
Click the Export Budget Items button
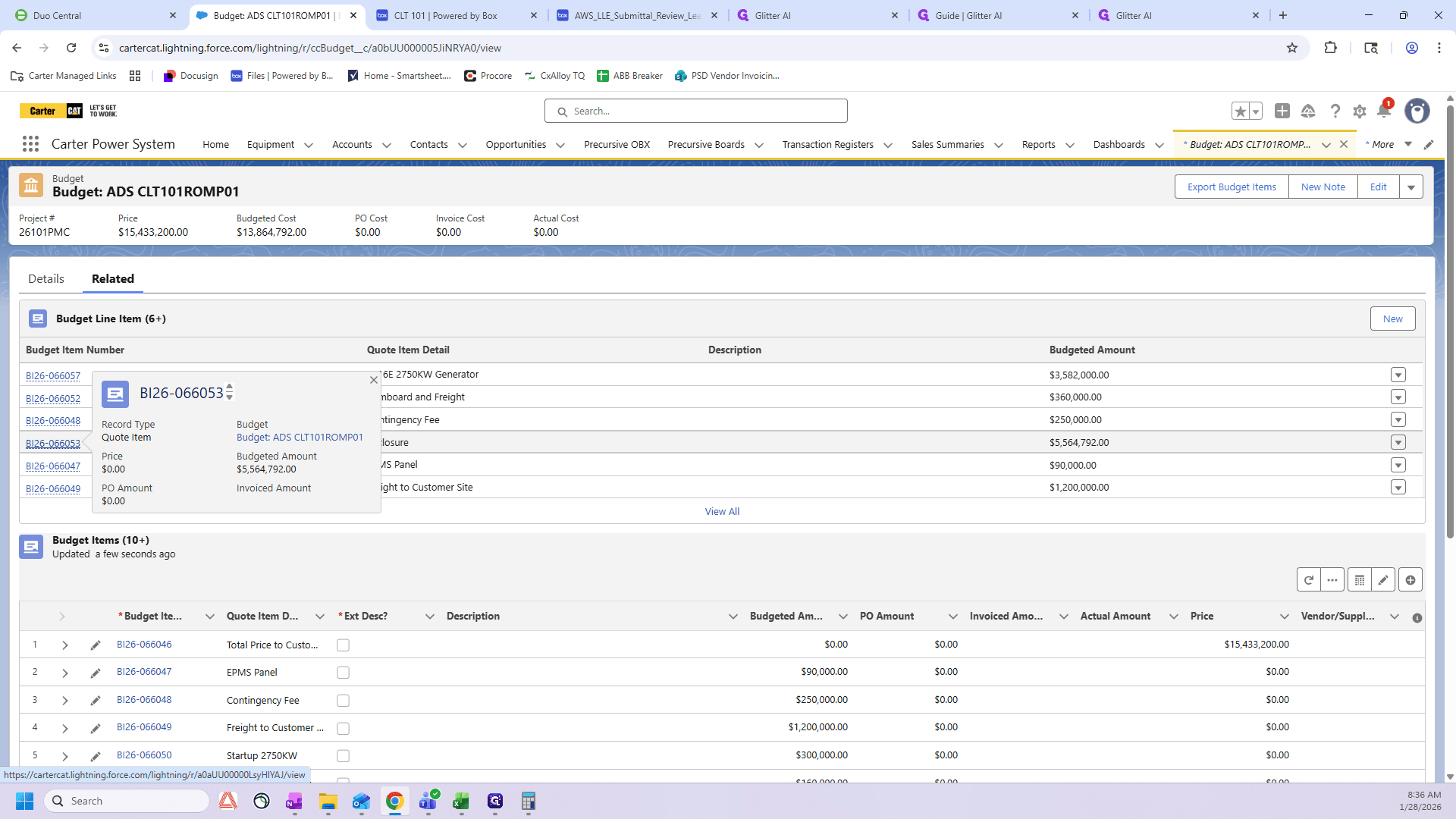(1232, 187)
